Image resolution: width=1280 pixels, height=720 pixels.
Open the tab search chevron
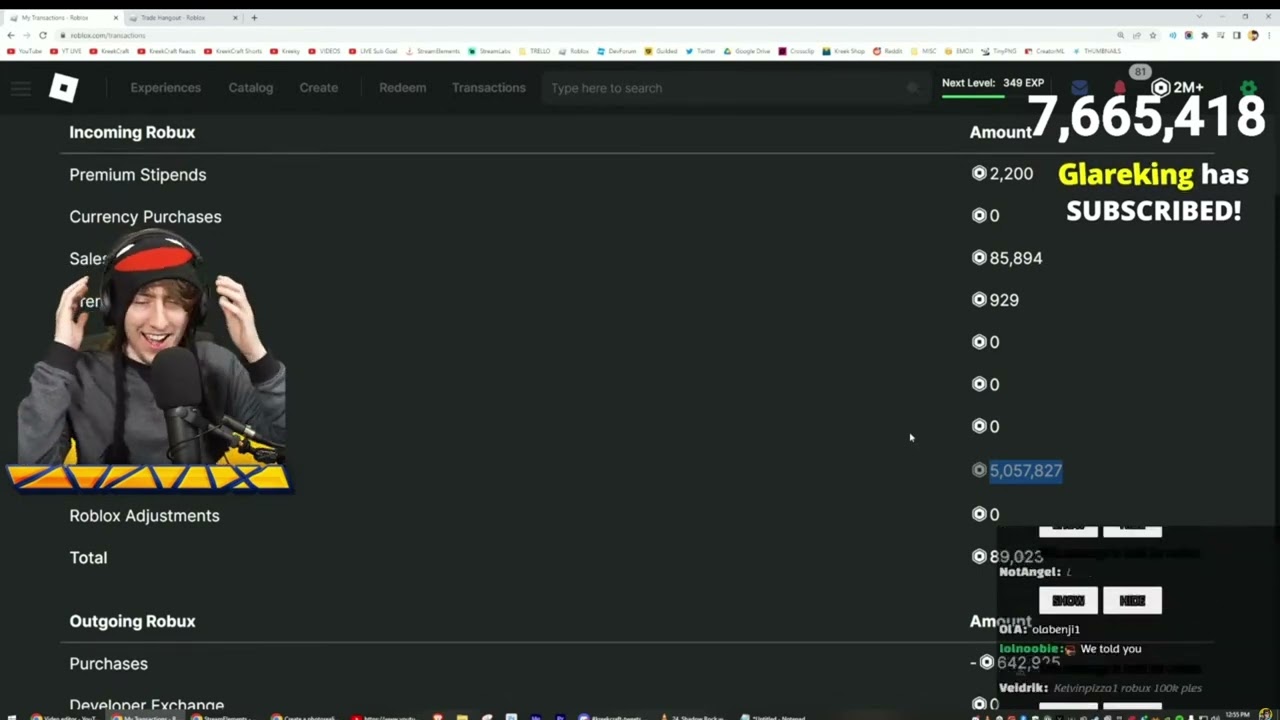click(1199, 17)
